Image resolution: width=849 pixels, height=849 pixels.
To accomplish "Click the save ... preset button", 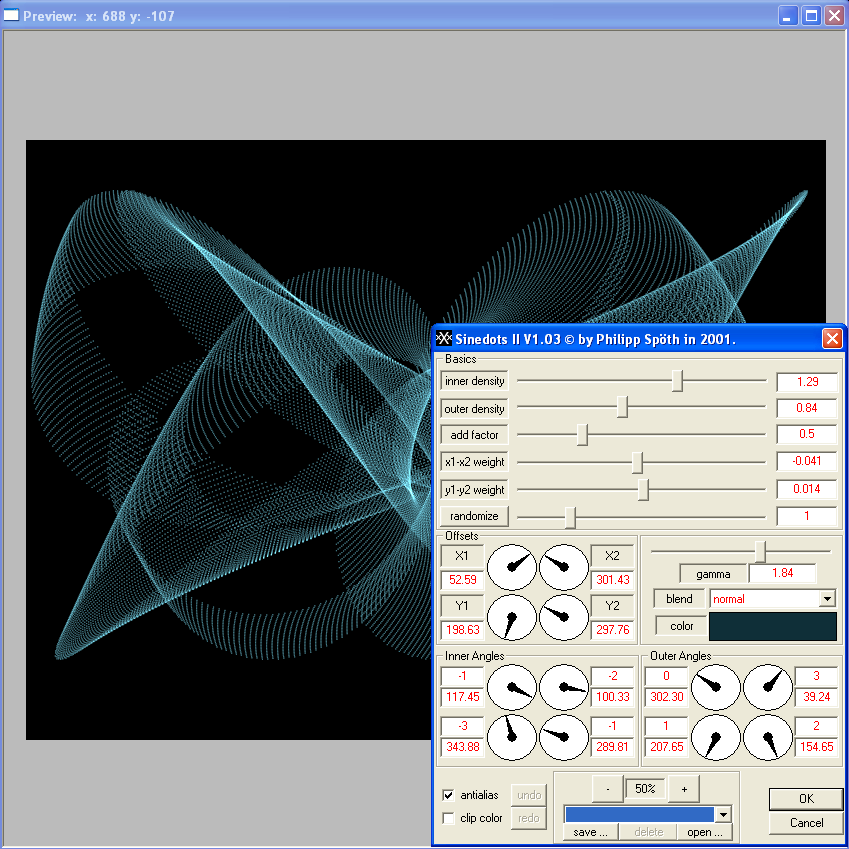I will coord(590,832).
